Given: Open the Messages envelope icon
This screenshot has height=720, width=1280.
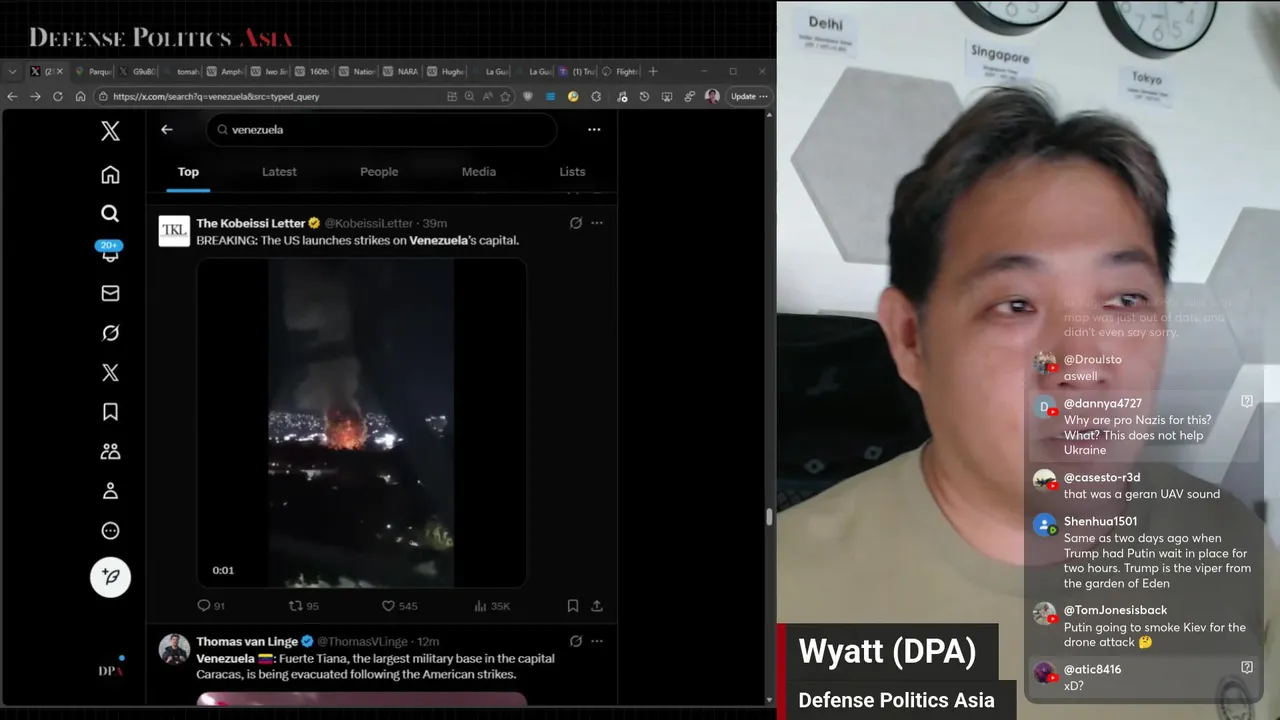Looking at the screenshot, I should click(110, 293).
